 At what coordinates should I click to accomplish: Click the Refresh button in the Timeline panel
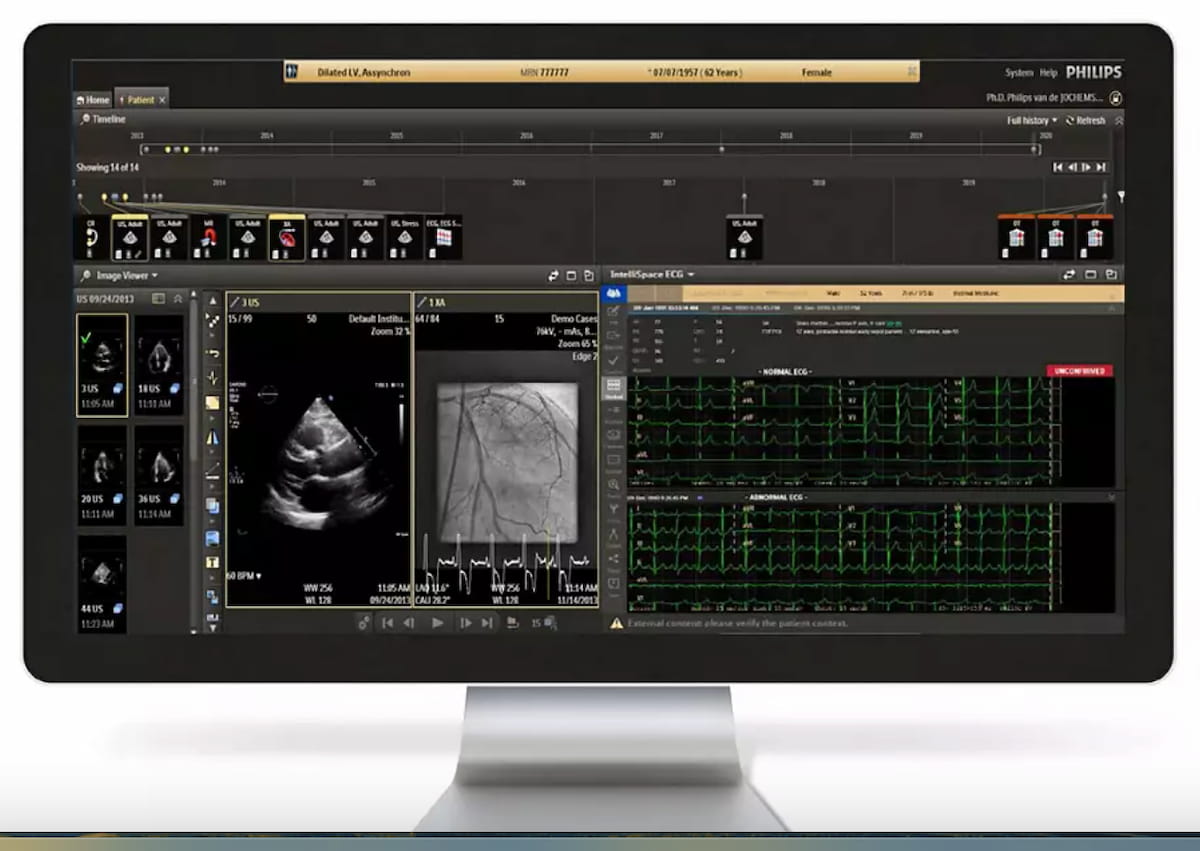point(1090,120)
